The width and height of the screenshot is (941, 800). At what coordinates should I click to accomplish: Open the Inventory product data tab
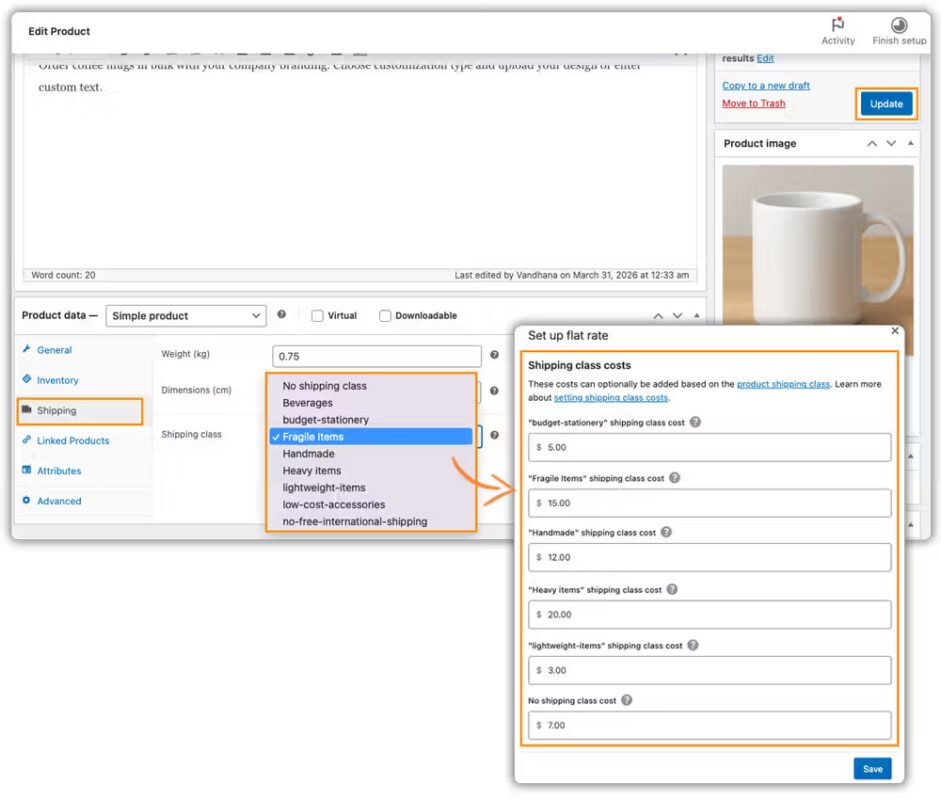point(57,380)
